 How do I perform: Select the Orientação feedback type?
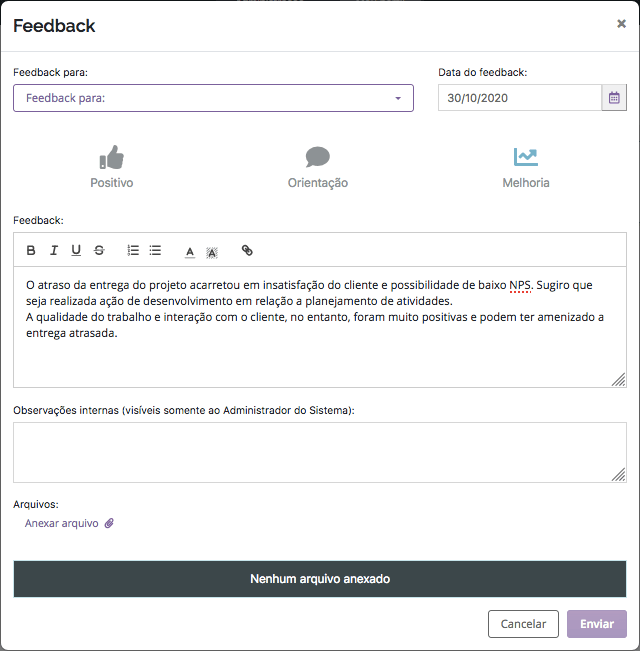coord(318,167)
